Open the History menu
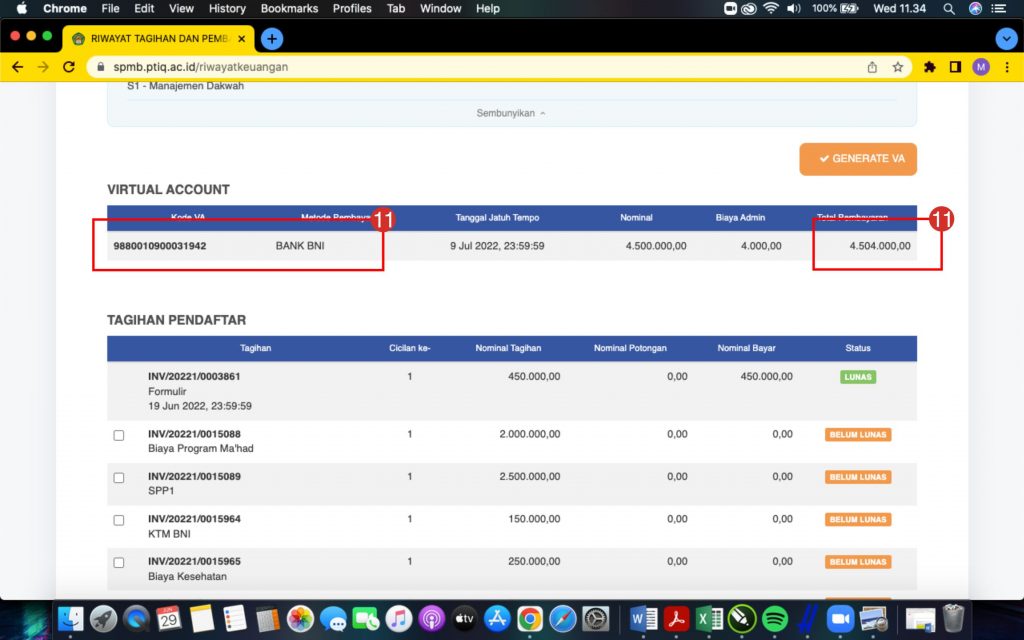Screen dimensions: 1024x640 227,8
